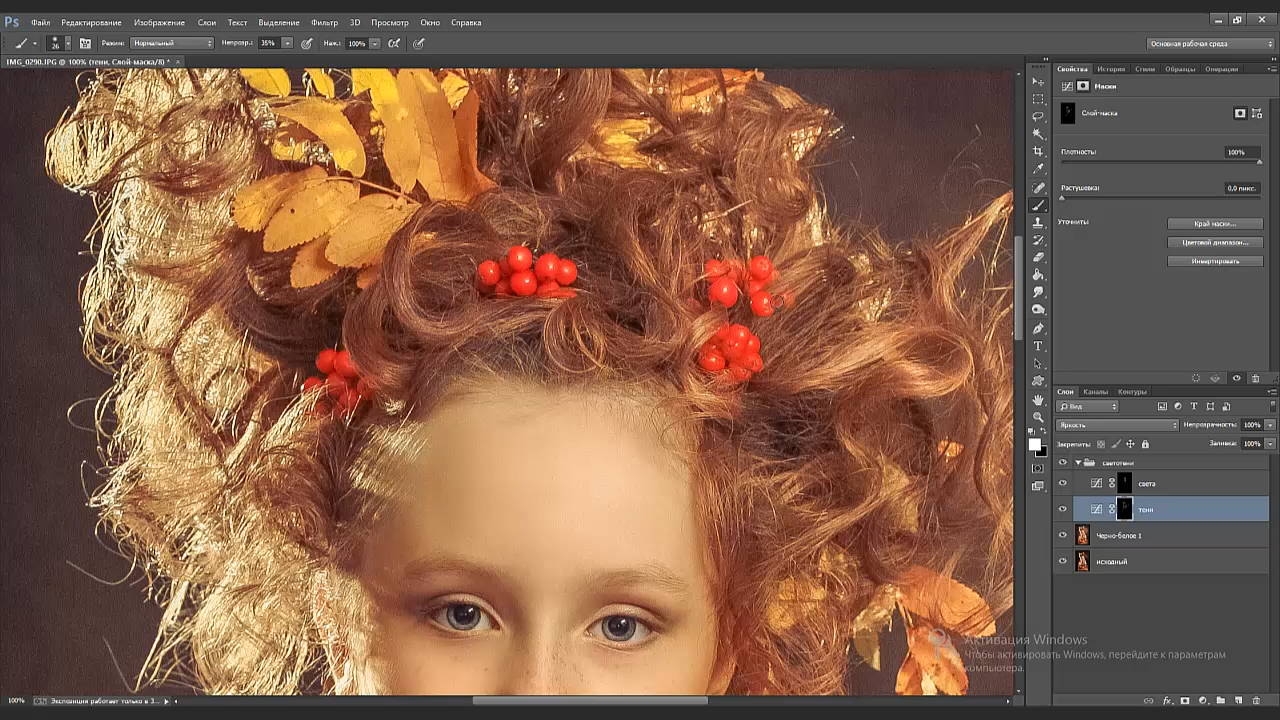Select the Healing Brush tool

click(1038, 188)
